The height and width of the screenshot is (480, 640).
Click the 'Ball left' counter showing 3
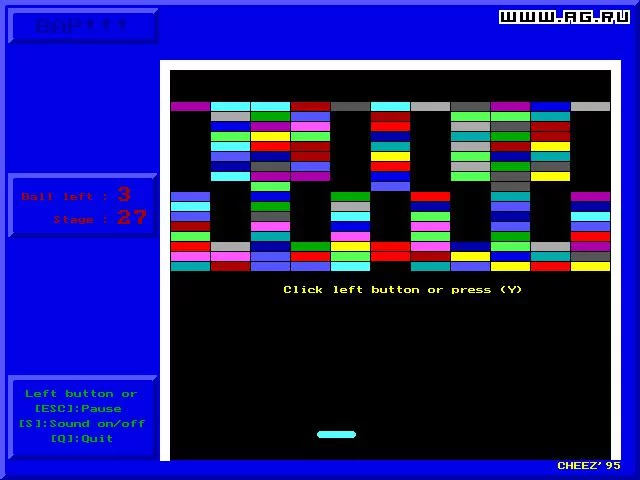coord(76,195)
